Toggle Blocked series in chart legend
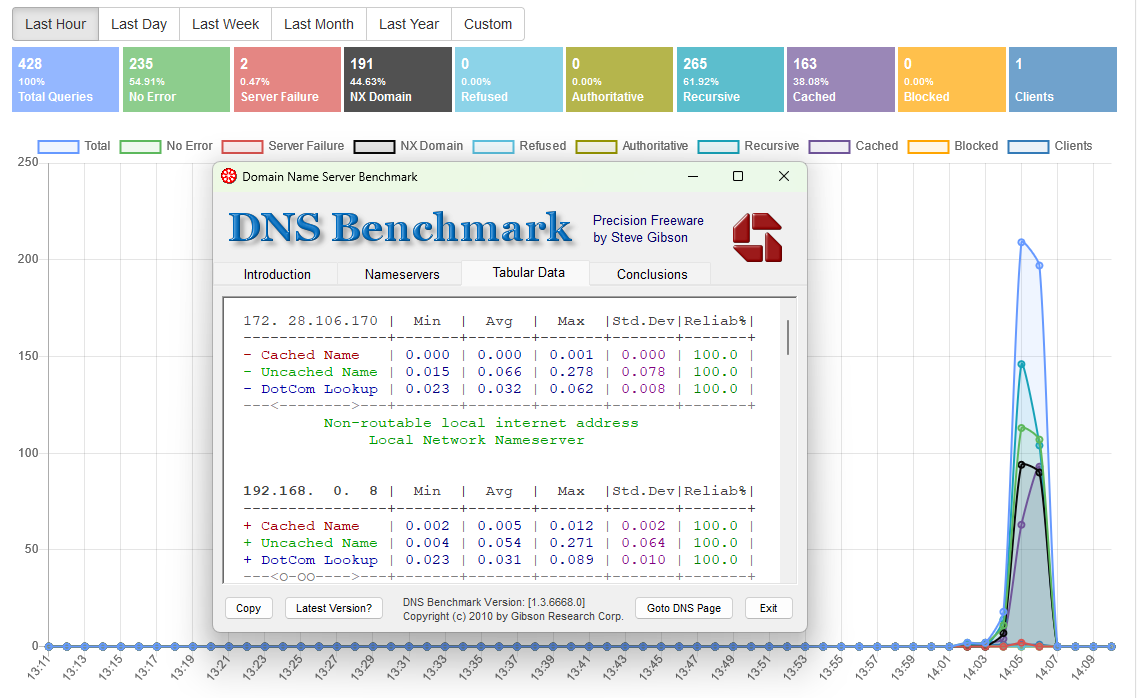 pos(953,146)
